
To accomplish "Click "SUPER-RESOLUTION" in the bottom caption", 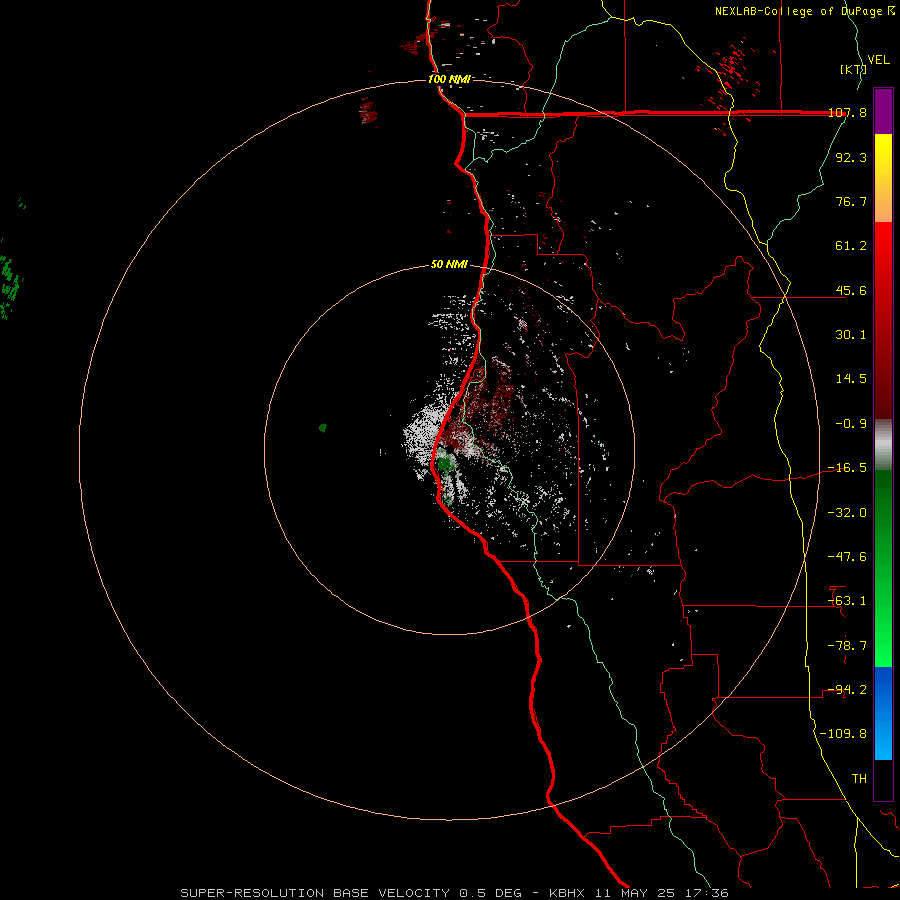I will click(252, 893).
